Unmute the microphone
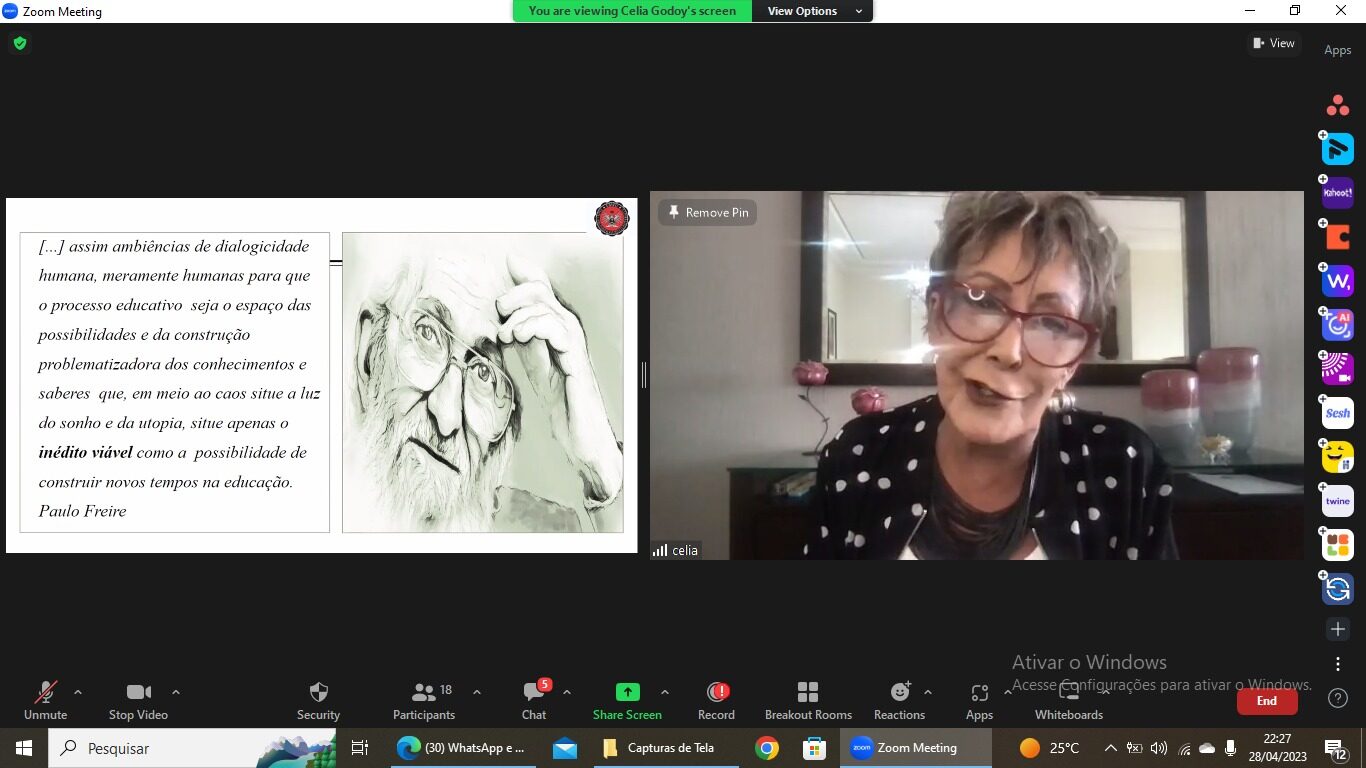 click(x=45, y=700)
